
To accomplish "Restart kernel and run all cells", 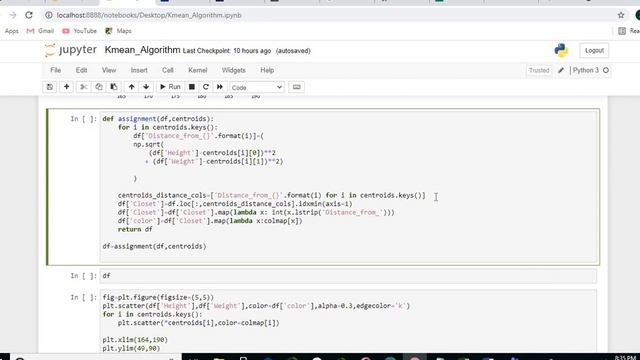I will (220, 87).
